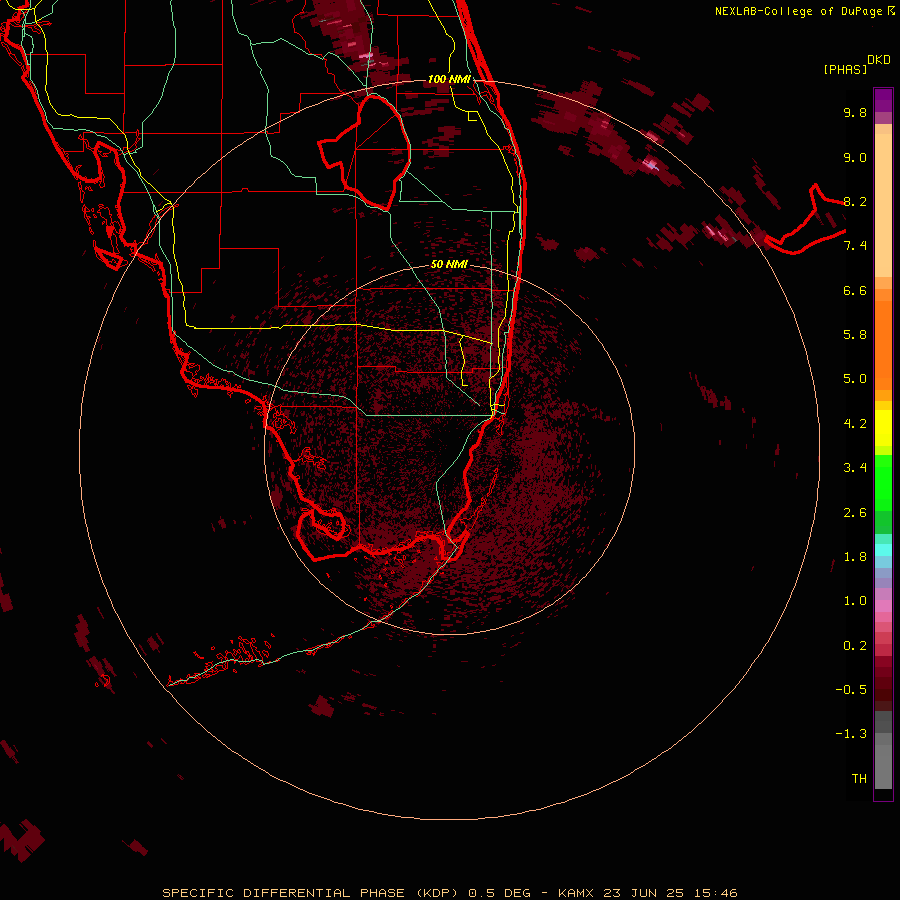Click the [PHAS] unit label
The height and width of the screenshot is (900, 900).
point(845,70)
